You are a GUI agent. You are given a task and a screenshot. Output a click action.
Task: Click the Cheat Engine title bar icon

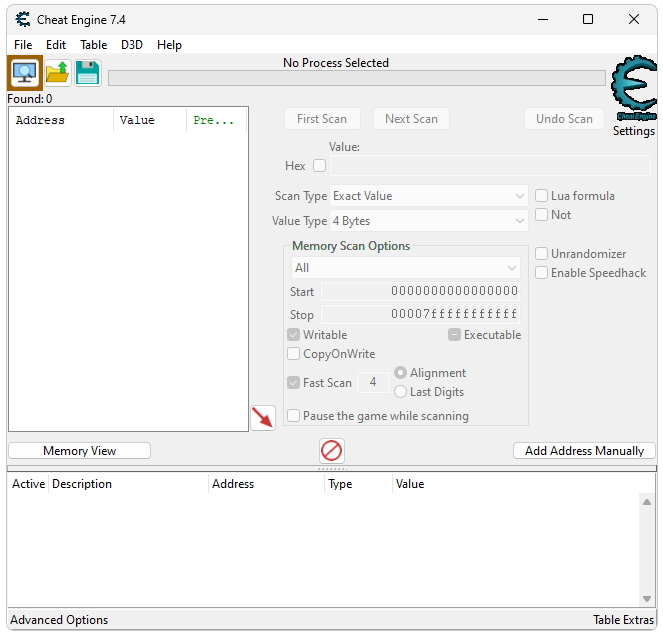tap(22, 19)
